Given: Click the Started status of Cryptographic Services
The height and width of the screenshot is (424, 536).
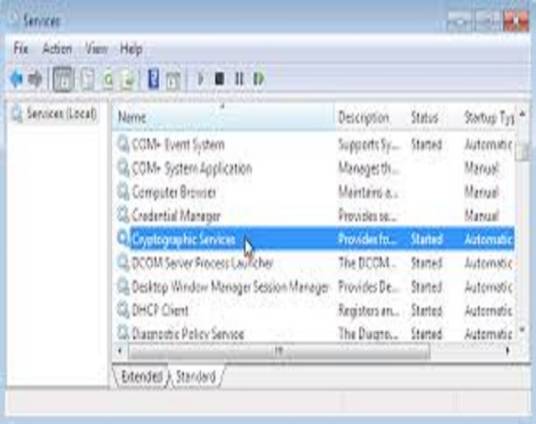Looking at the screenshot, I should (x=427, y=239).
